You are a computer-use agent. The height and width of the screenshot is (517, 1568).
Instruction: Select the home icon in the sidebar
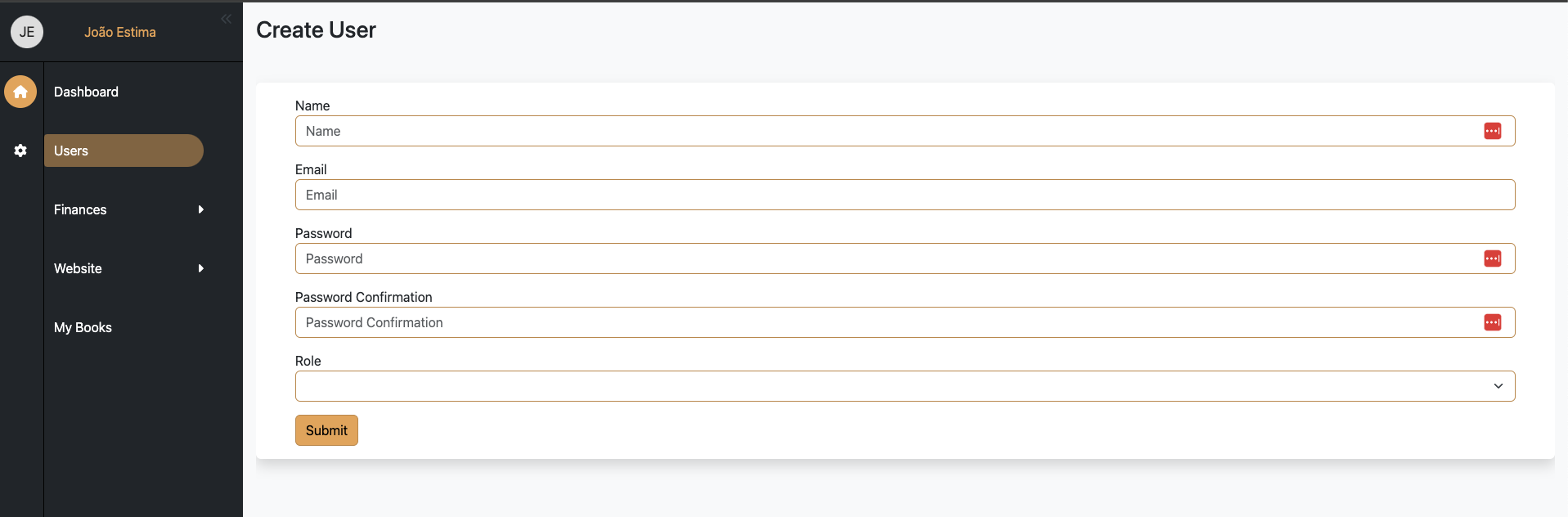pyautogui.click(x=20, y=92)
